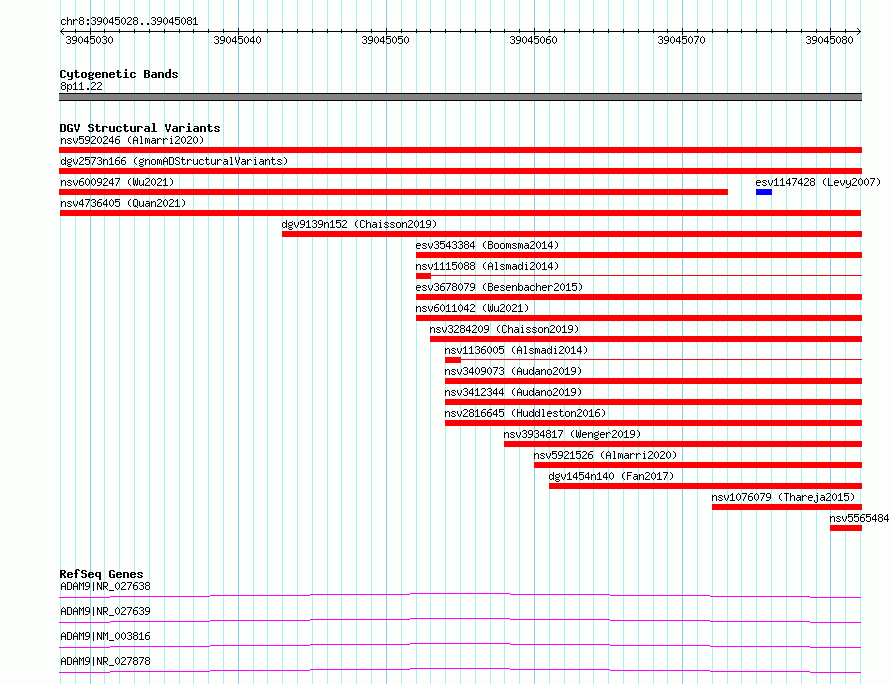
Task: Click the red bar under nsv5920246
Action: click(x=460, y=150)
